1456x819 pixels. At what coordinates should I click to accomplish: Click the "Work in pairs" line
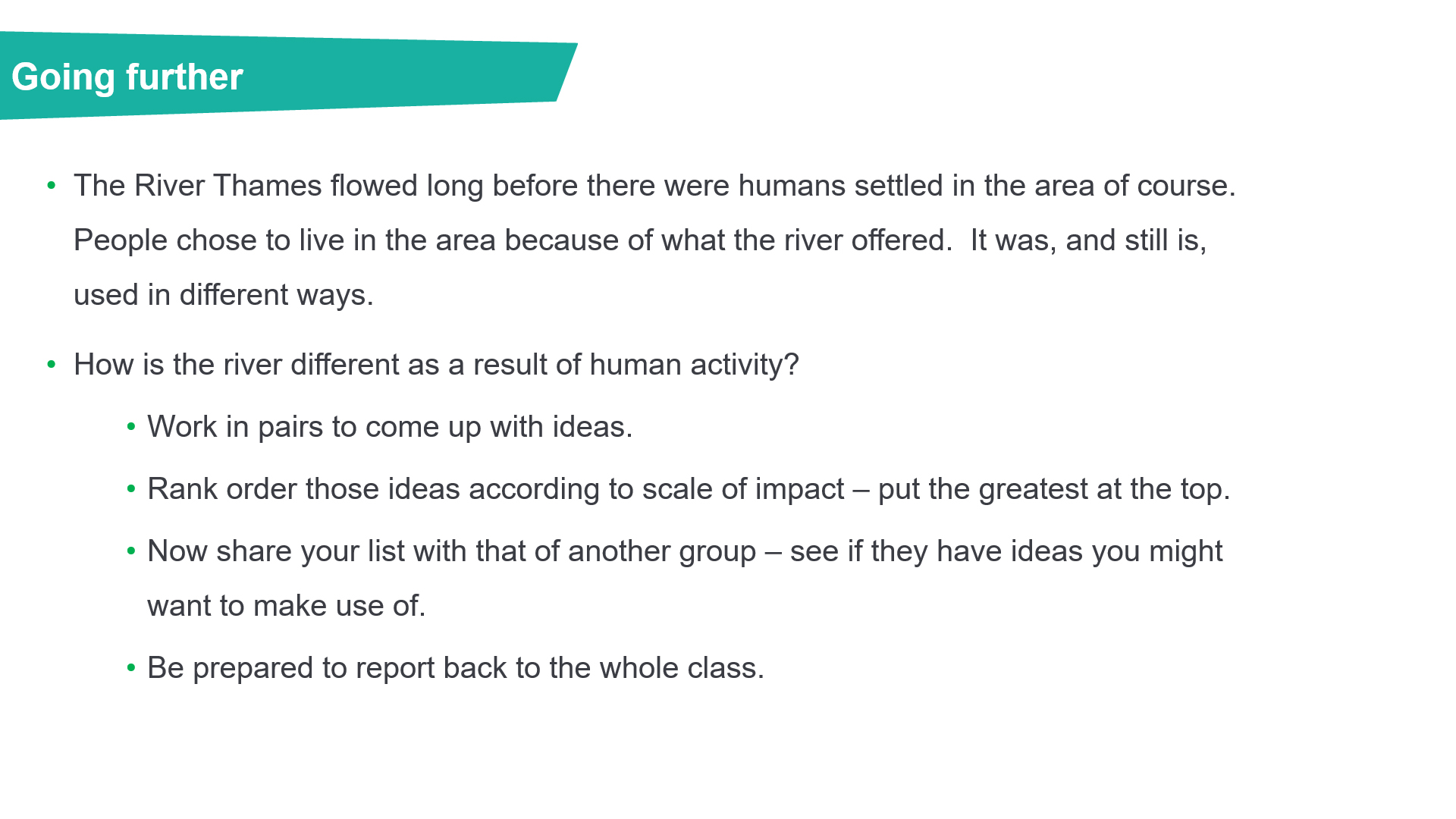tap(390, 427)
